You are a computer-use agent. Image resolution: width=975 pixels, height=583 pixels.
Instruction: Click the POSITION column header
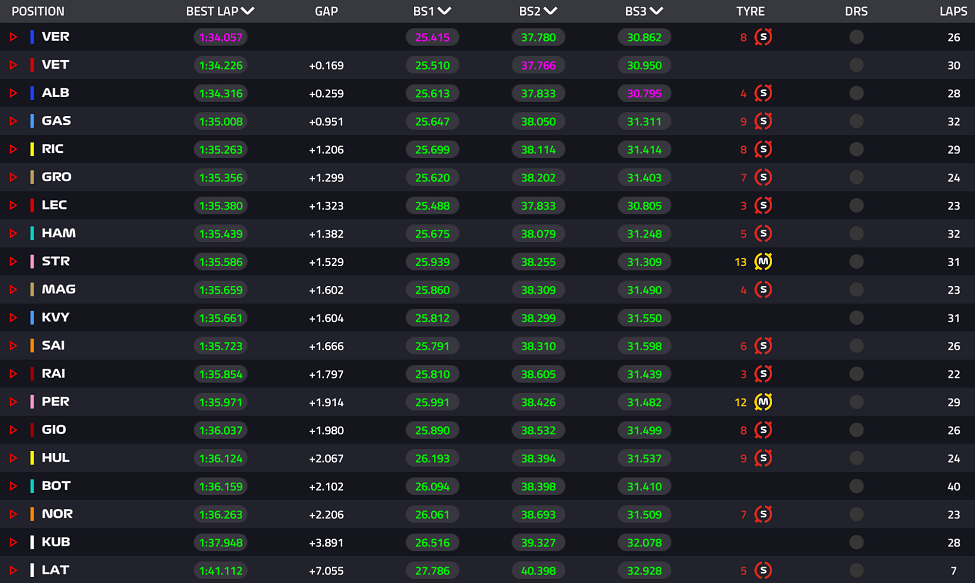point(38,11)
